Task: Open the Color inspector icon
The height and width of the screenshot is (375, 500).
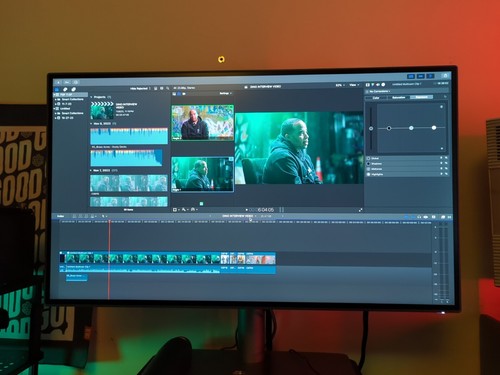Action: [373, 85]
